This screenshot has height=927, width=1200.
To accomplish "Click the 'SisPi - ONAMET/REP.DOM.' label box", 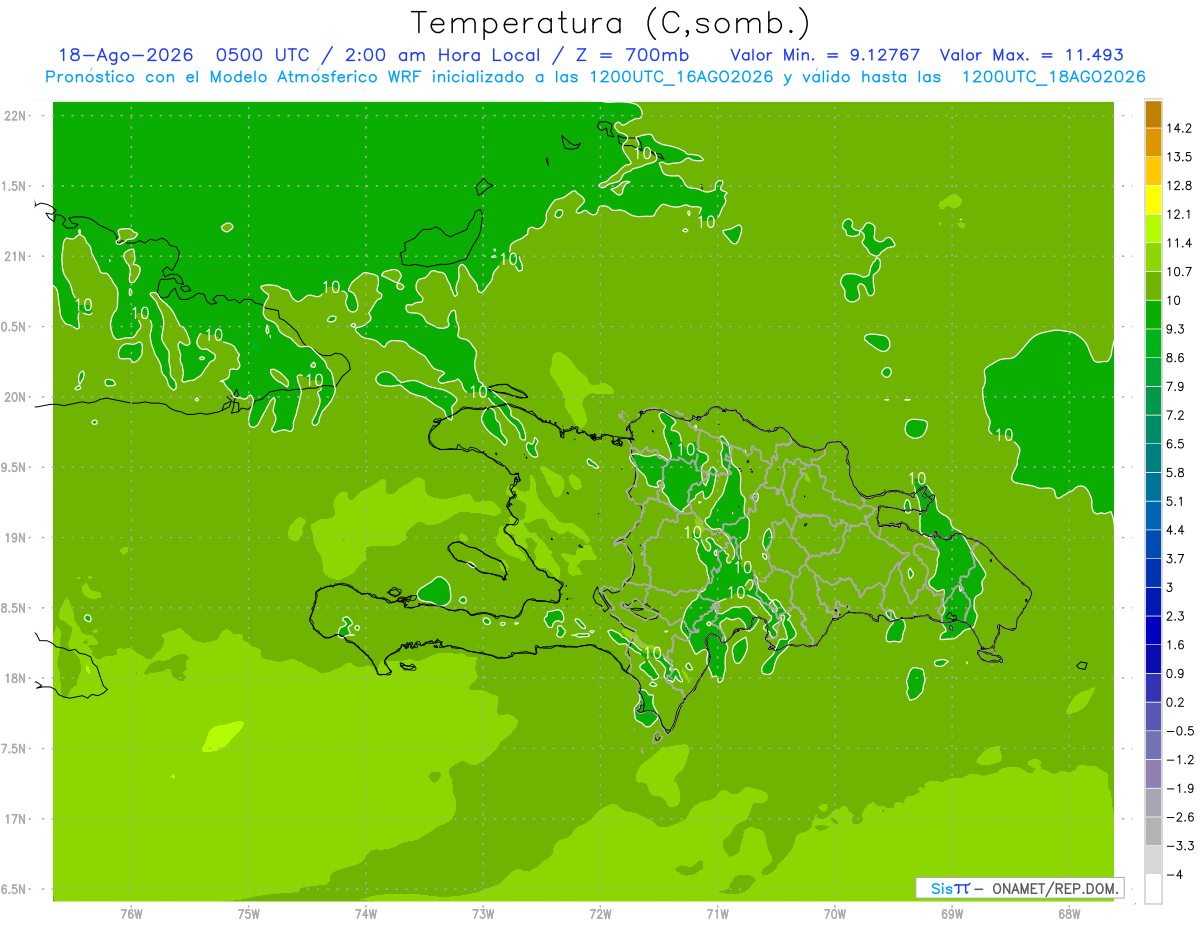I will coord(1020,888).
